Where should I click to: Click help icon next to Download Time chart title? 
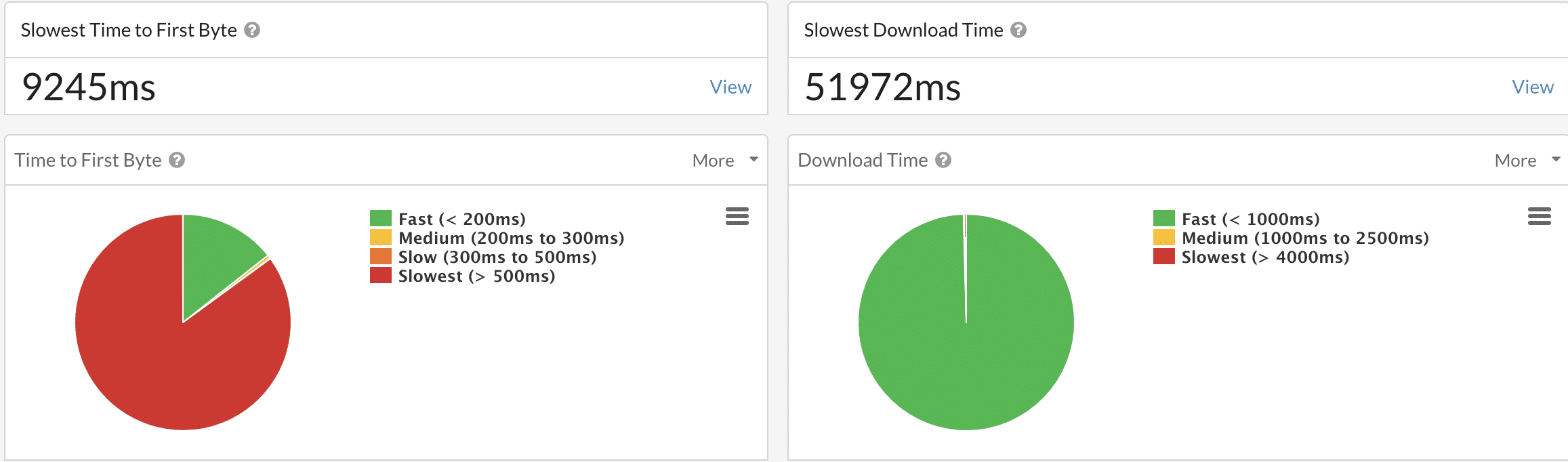click(943, 161)
